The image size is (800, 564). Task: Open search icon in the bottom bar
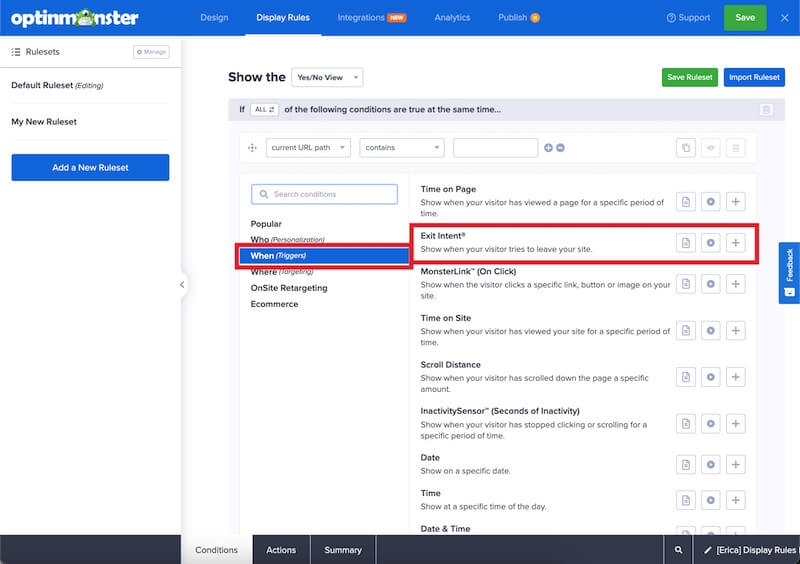click(678, 550)
